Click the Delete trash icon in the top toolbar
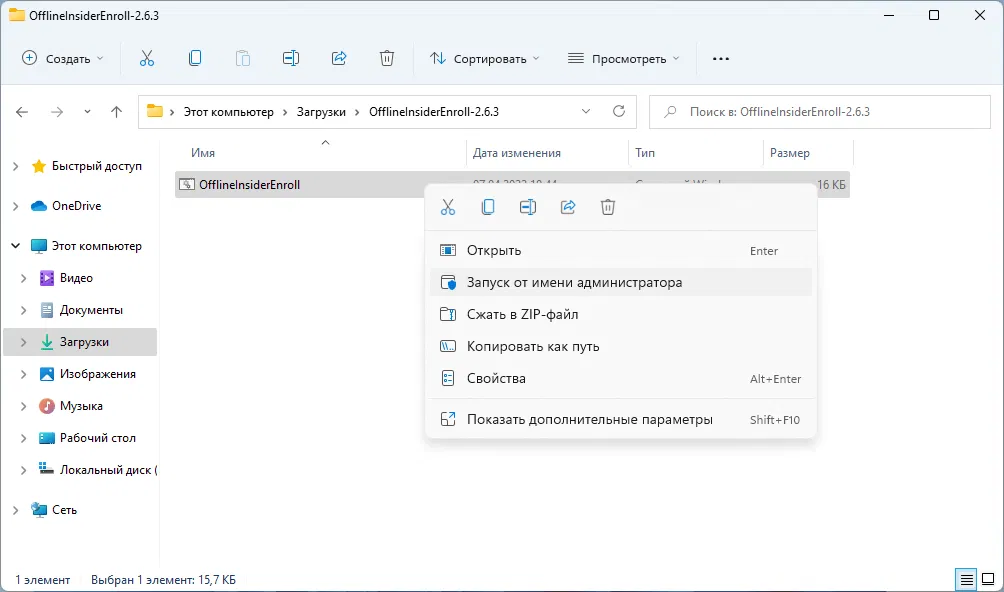 click(387, 58)
